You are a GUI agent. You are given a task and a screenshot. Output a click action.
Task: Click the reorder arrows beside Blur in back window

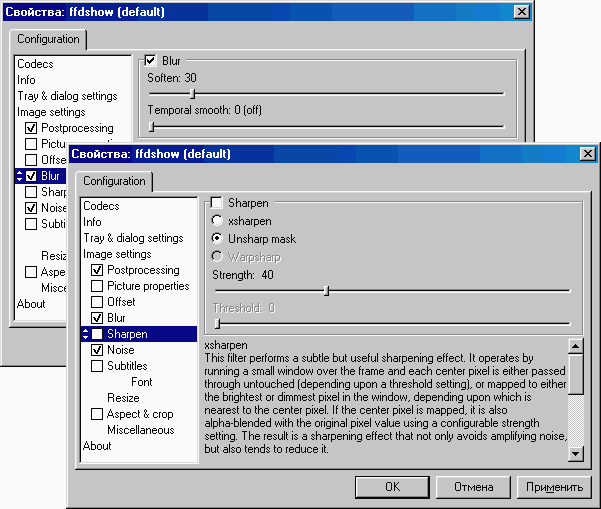pos(20,176)
